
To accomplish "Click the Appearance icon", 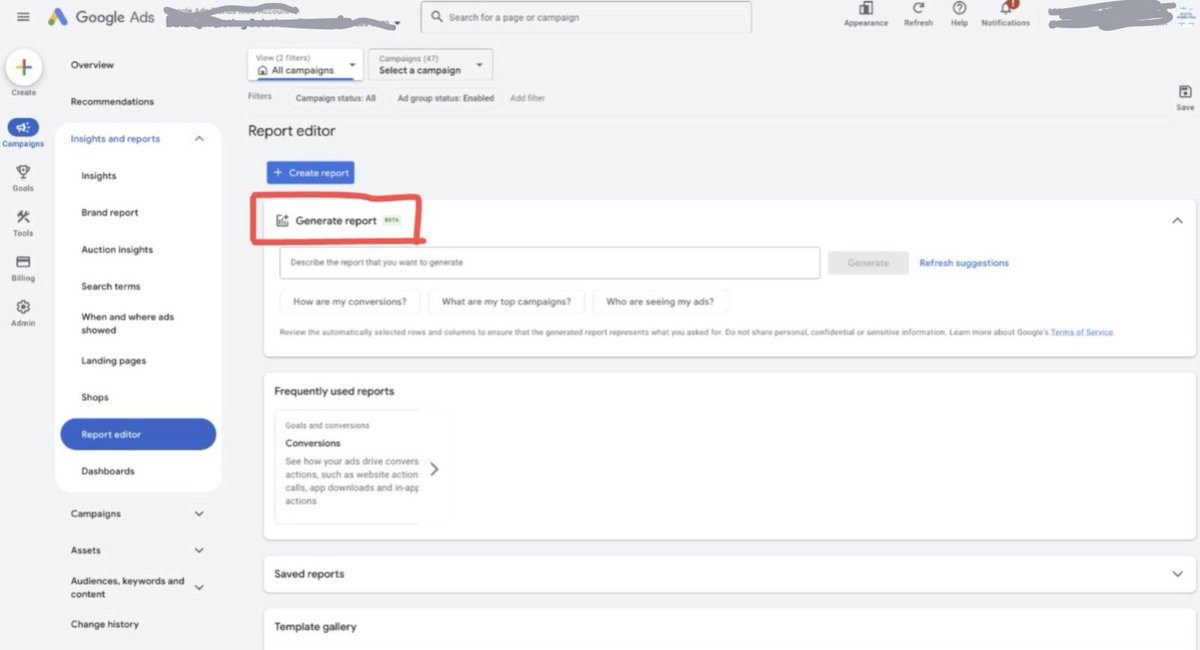I will pos(866,8).
